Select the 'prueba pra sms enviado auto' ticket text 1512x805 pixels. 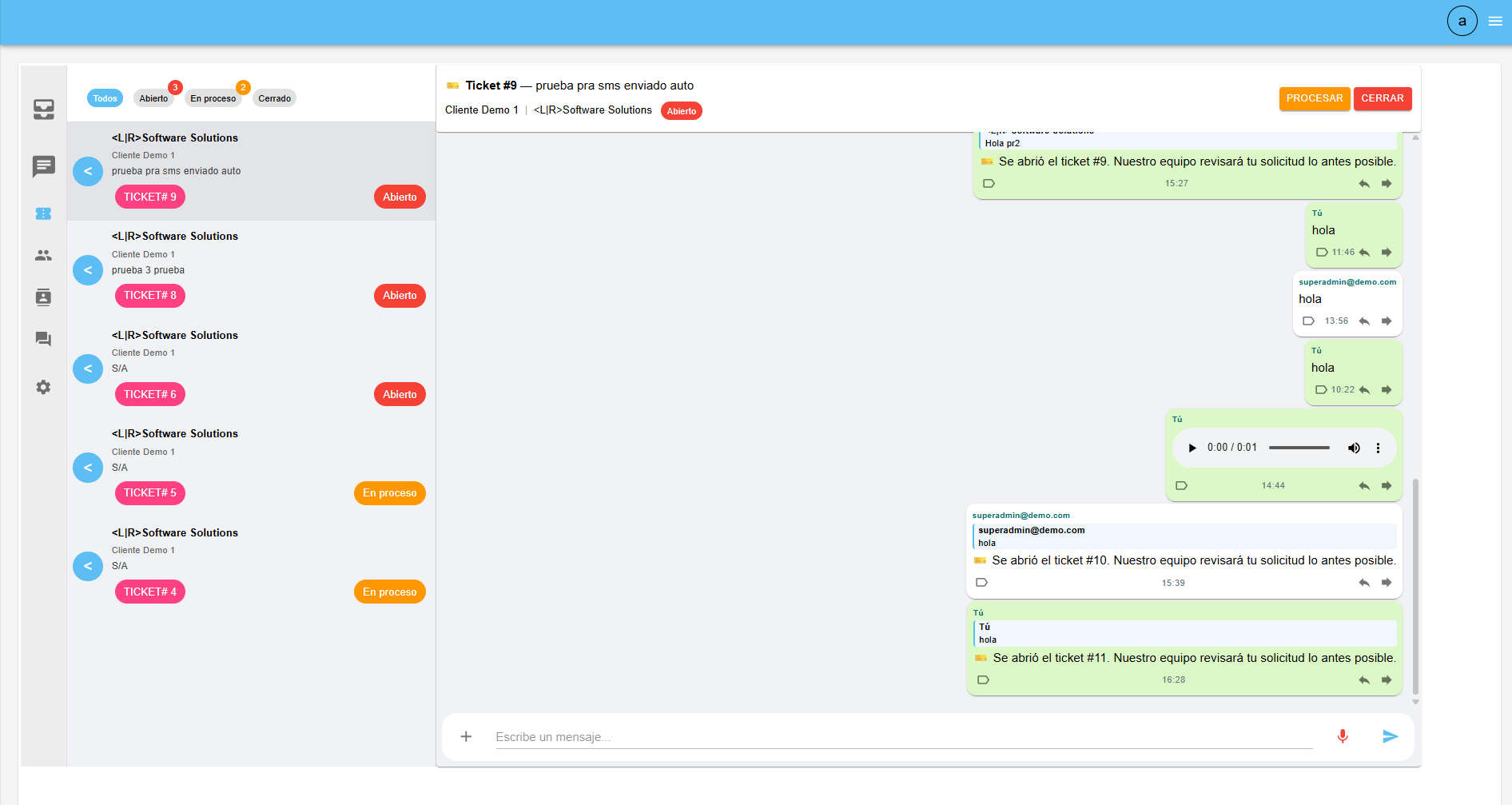(176, 171)
